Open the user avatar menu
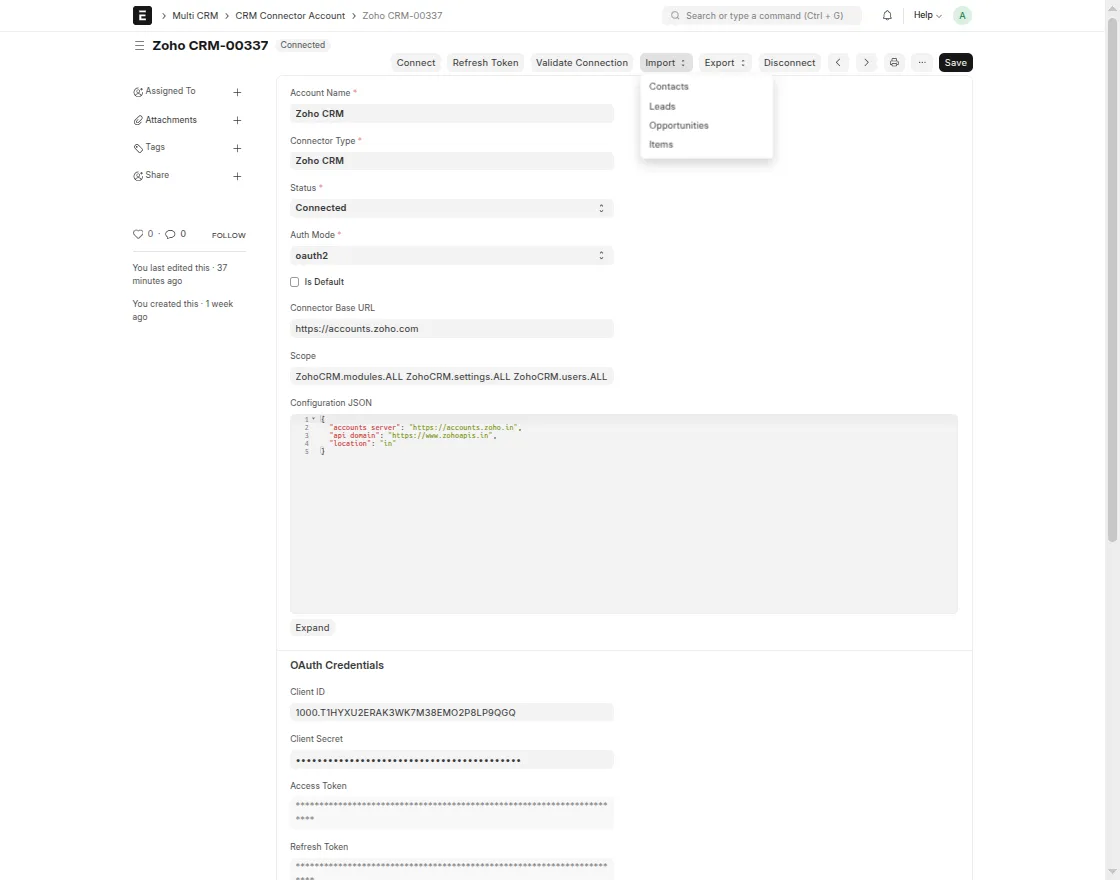1120x880 pixels. 962,15
